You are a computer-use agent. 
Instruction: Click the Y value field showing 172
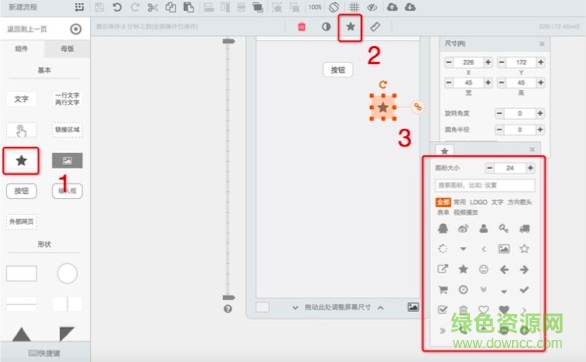(x=521, y=62)
